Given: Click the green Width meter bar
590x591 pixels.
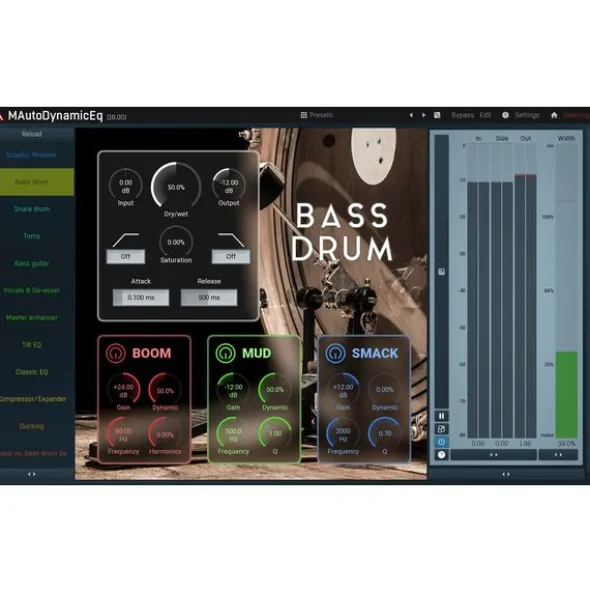Looking at the screenshot, I should (x=567, y=394).
